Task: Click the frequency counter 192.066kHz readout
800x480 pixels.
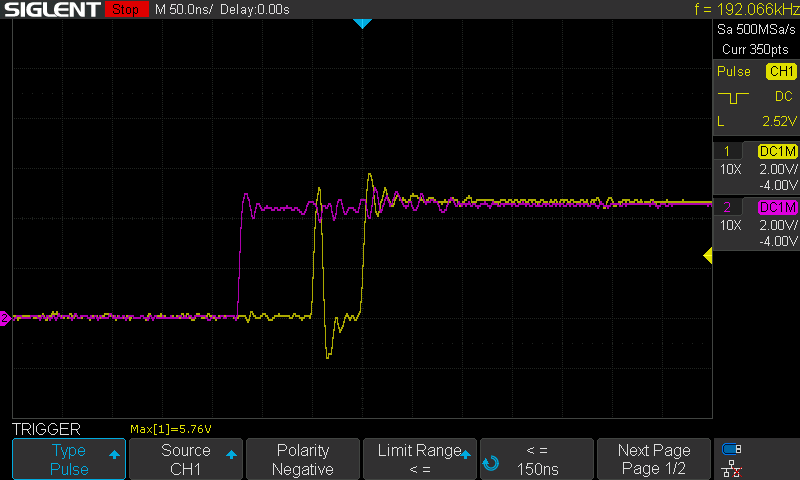Action: (x=747, y=9)
